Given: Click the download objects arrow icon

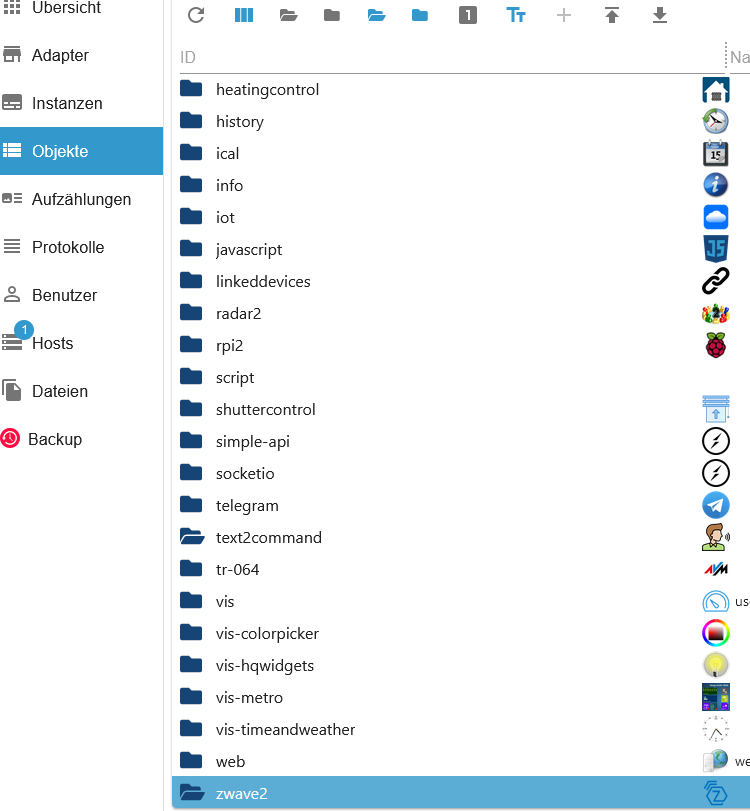Looking at the screenshot, I should (x=659, y=15).
